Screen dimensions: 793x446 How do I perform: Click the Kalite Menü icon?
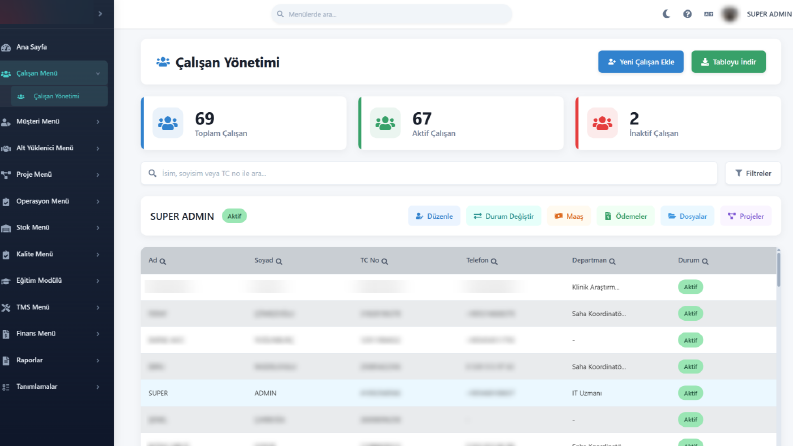click(6, 254)
